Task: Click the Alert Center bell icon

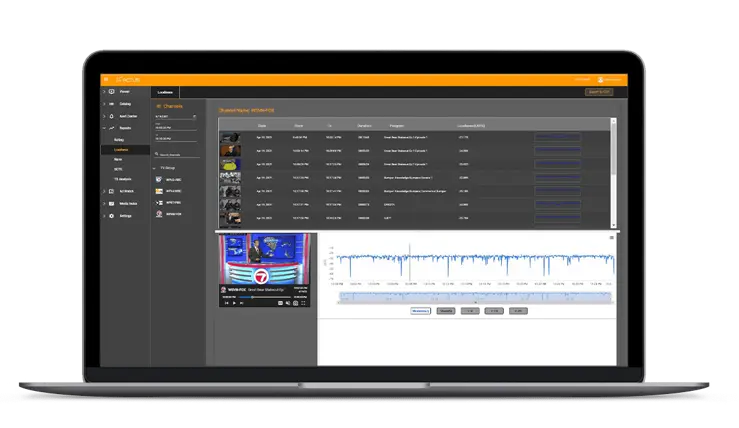Action: coord(112,115)
